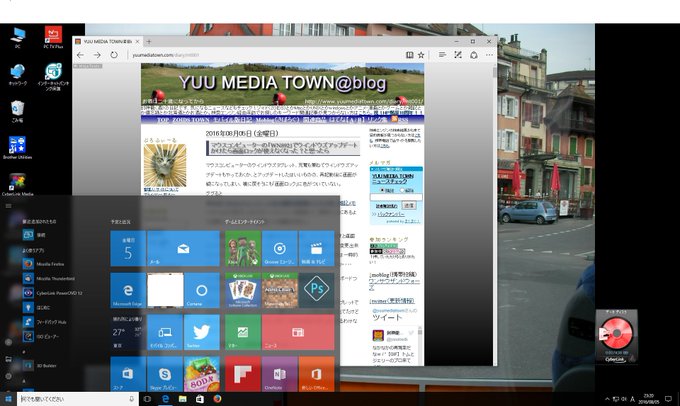Open ZOIDS TOWN in blog navigation
680x406 pixels.
click(x=191, y=120)
